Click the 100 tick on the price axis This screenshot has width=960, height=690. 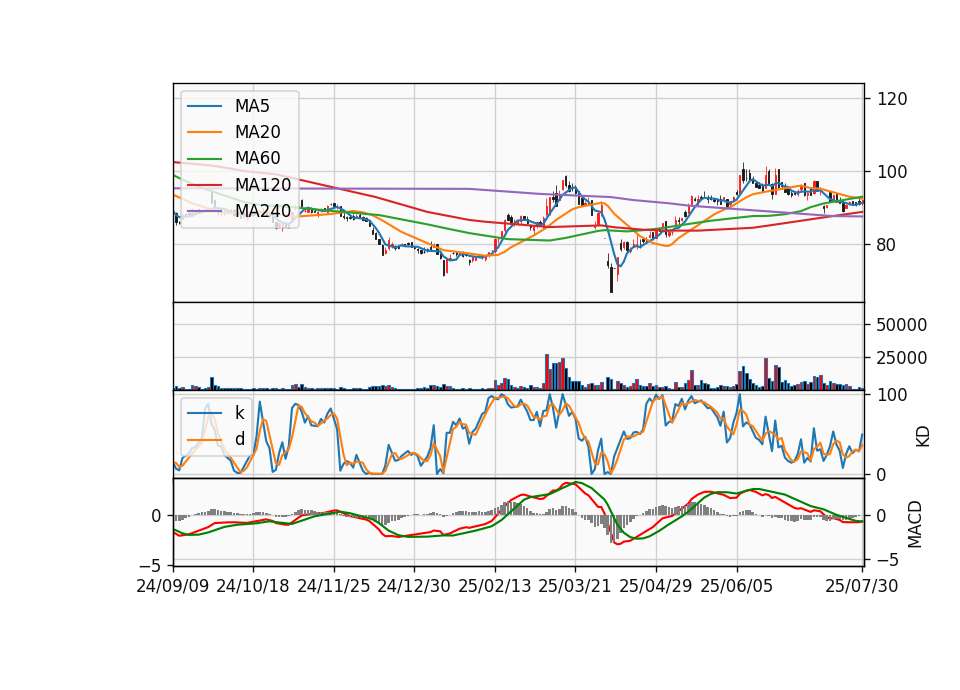pos(891,171)
